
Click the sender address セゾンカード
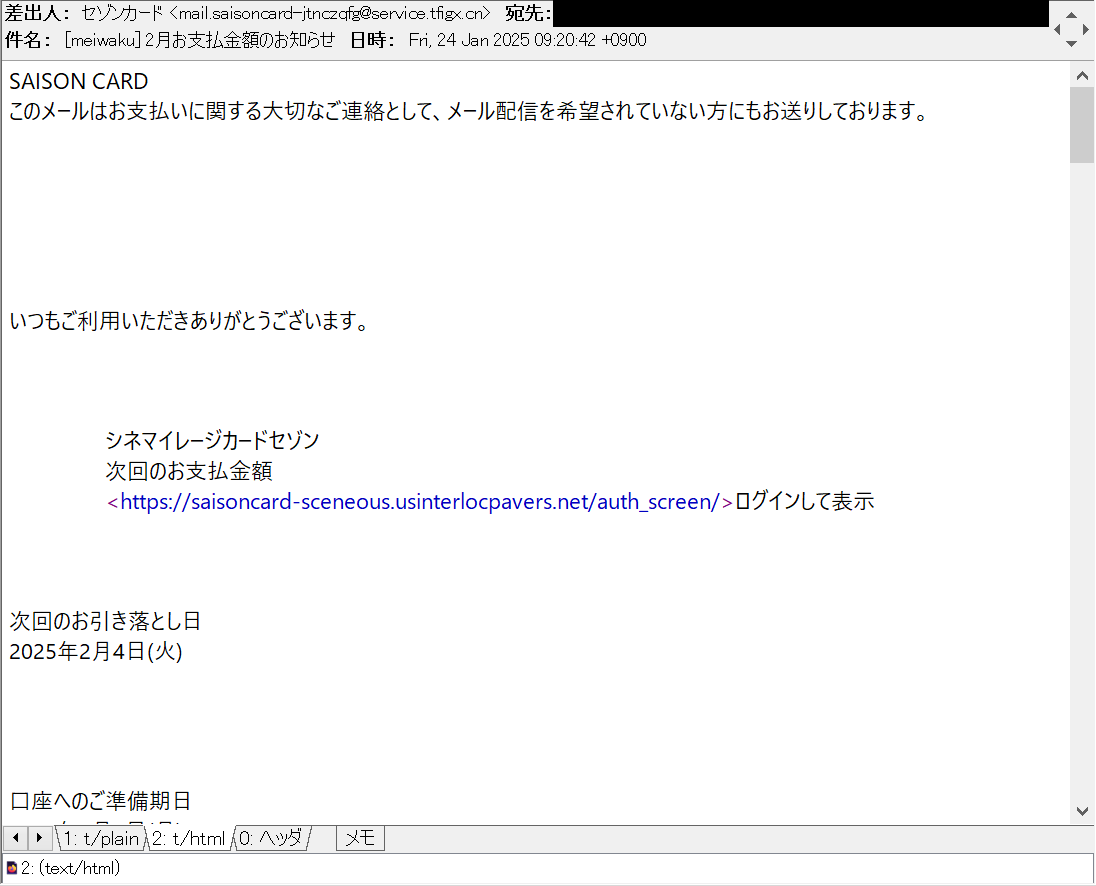[x=285, y=13]
